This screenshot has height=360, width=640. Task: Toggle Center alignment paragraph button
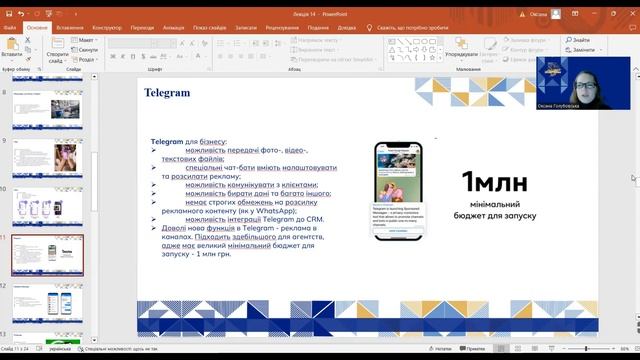click(231, 56)
